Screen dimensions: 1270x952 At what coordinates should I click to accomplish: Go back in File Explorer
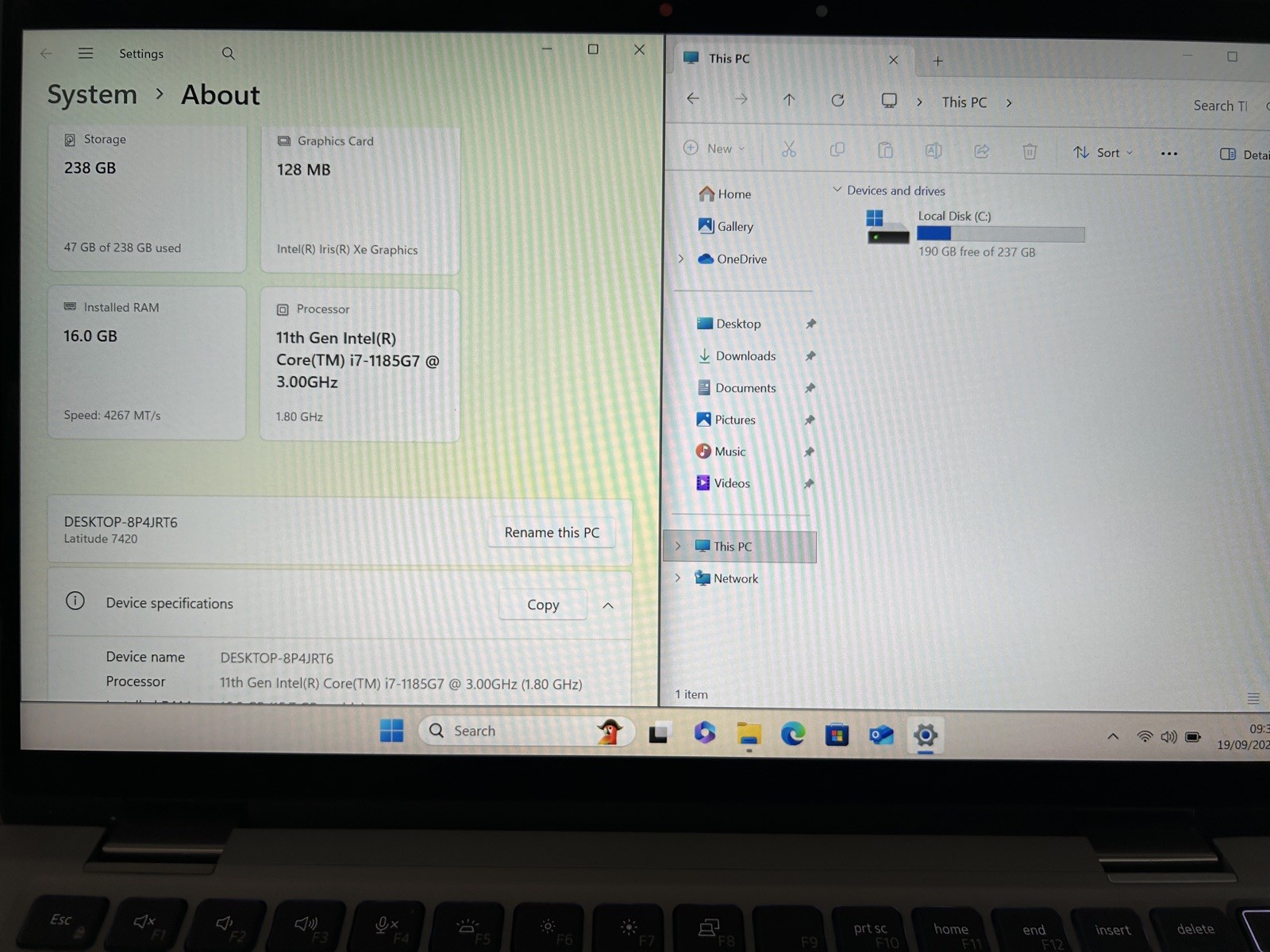[693, 98]
